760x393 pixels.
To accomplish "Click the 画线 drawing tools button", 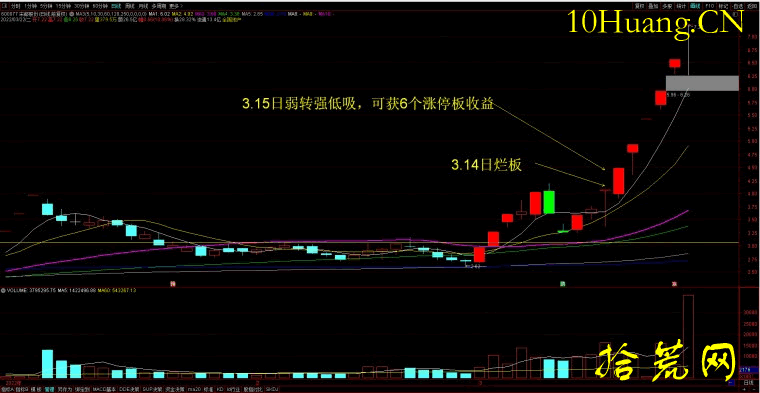I will click(695, 6).
